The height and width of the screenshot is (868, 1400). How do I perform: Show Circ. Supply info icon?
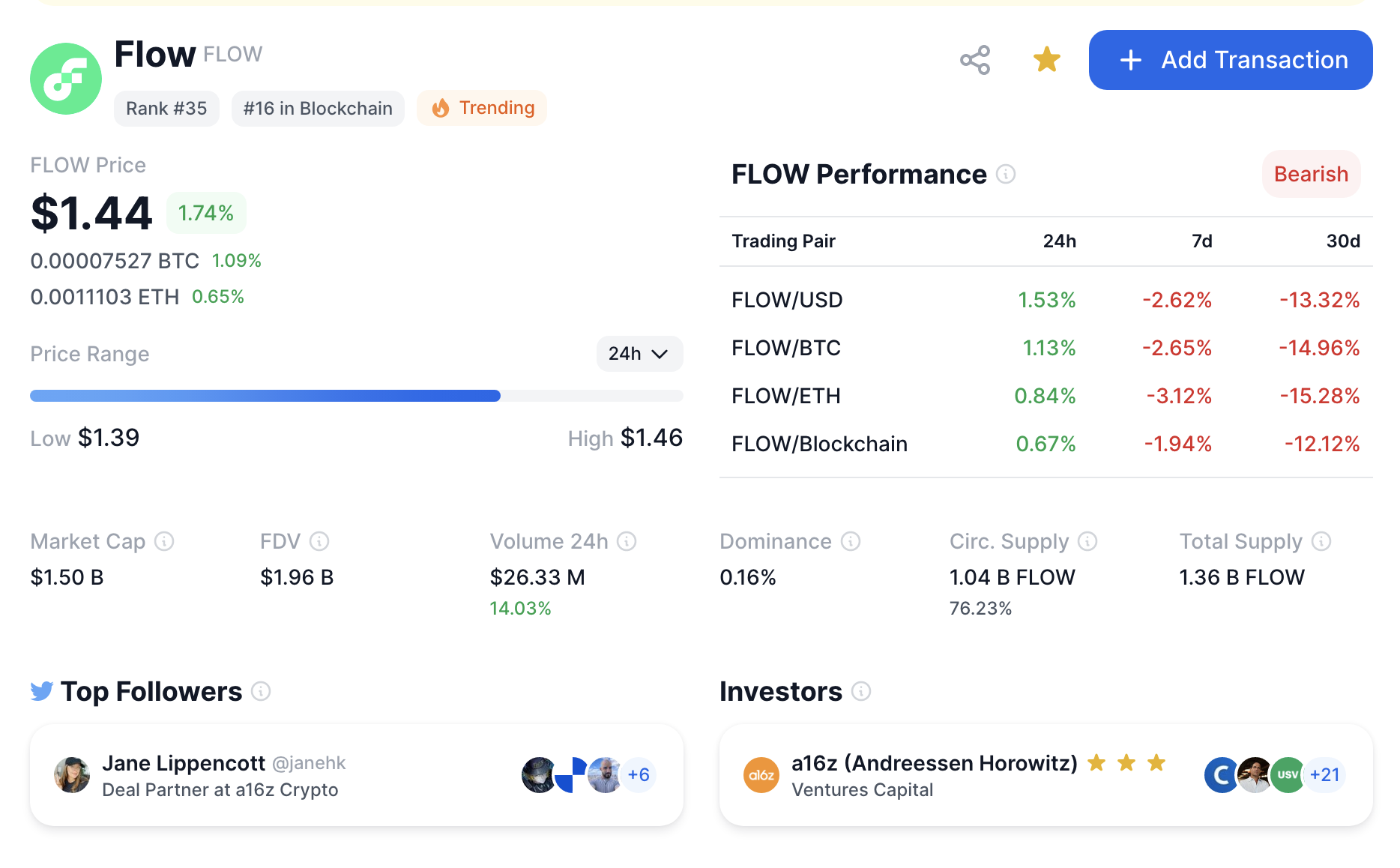tap(1087, 541)
